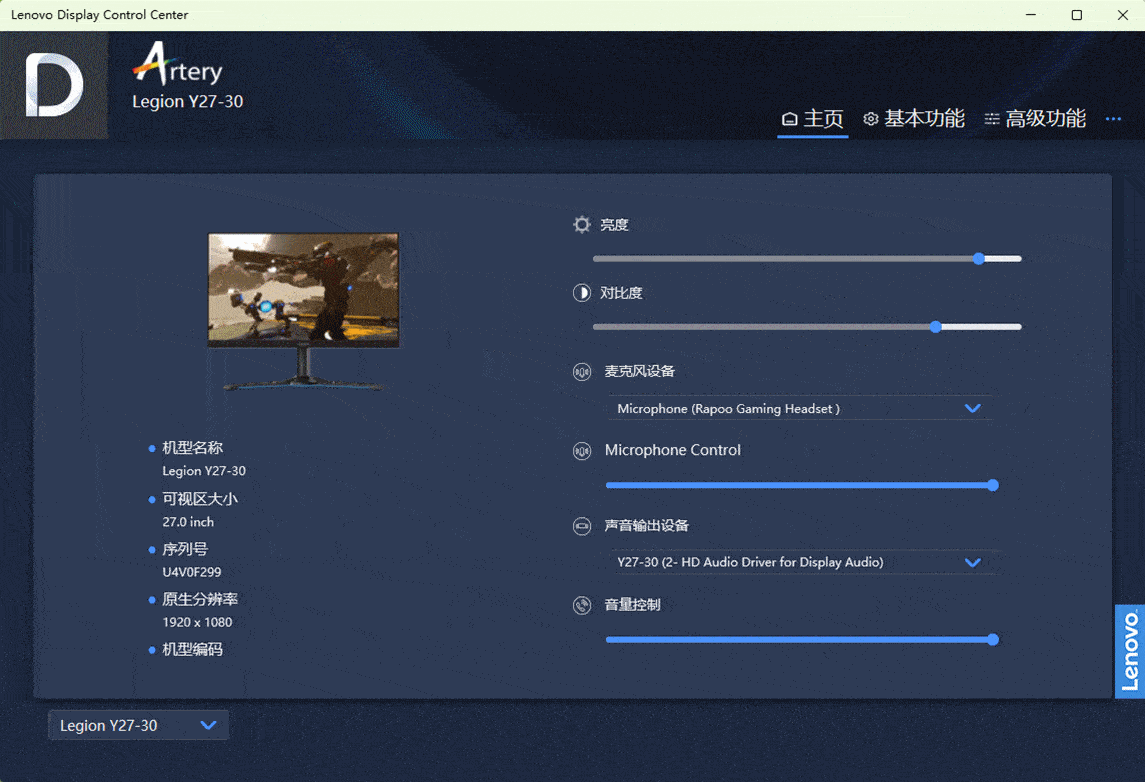This screenshot has height=782, width=1145.
Task: Open the 高级功能 advanced functions tab
Action: (x=1035, y=118)
